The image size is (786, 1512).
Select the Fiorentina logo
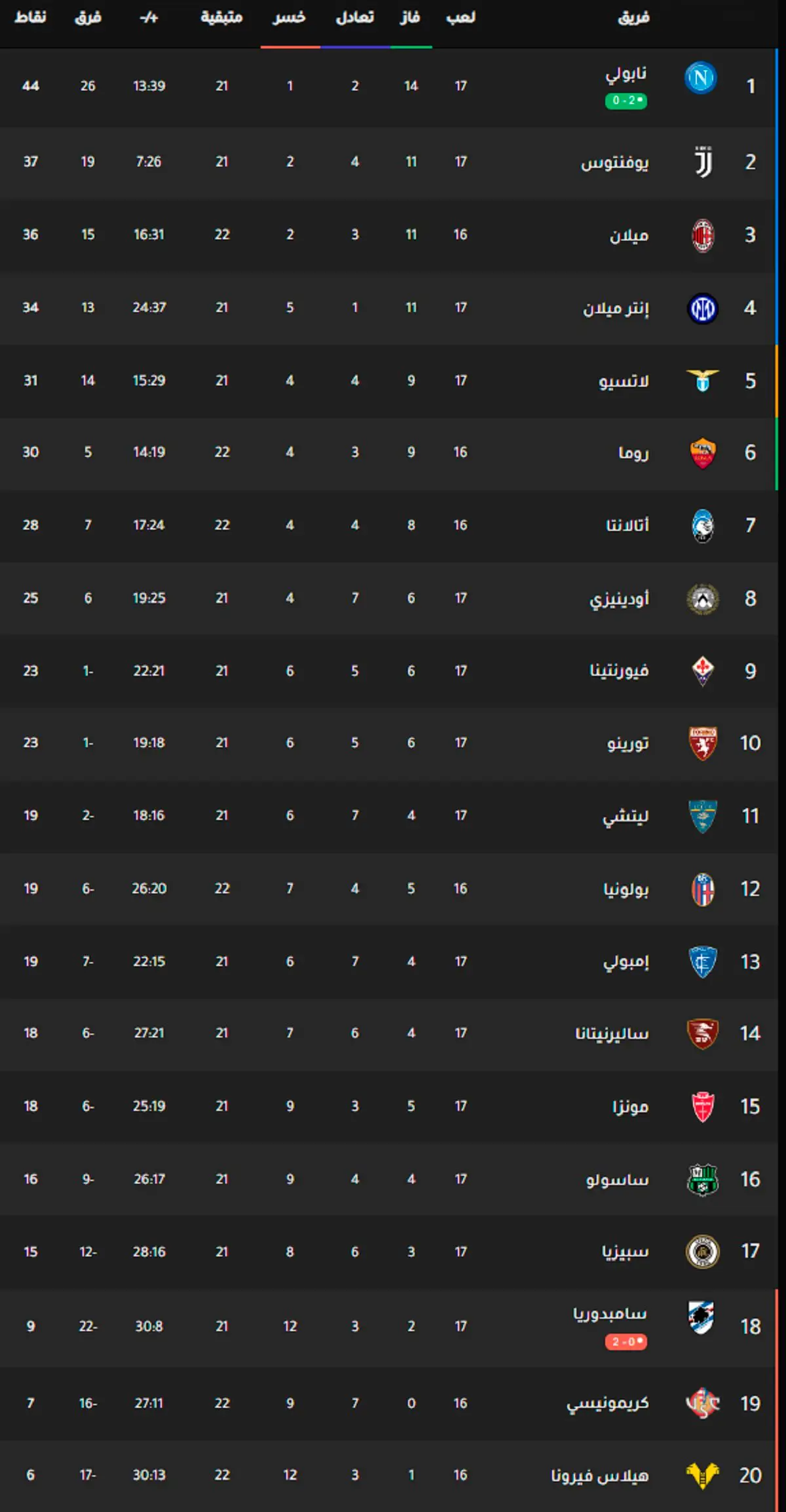click(703, 671)
